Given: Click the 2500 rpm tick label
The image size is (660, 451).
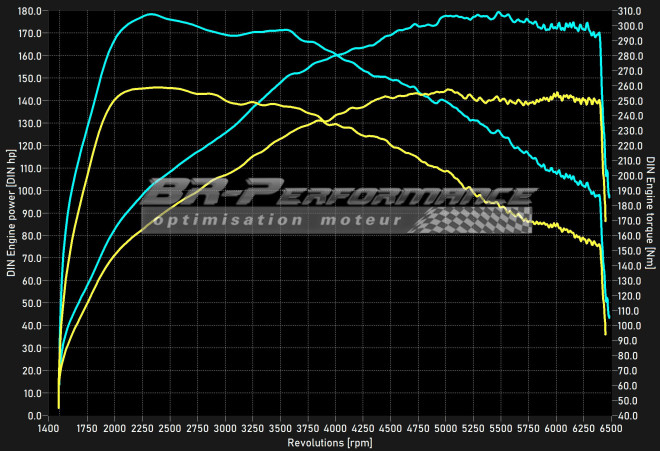Looking at the screenshot, I should pos(171,428).
